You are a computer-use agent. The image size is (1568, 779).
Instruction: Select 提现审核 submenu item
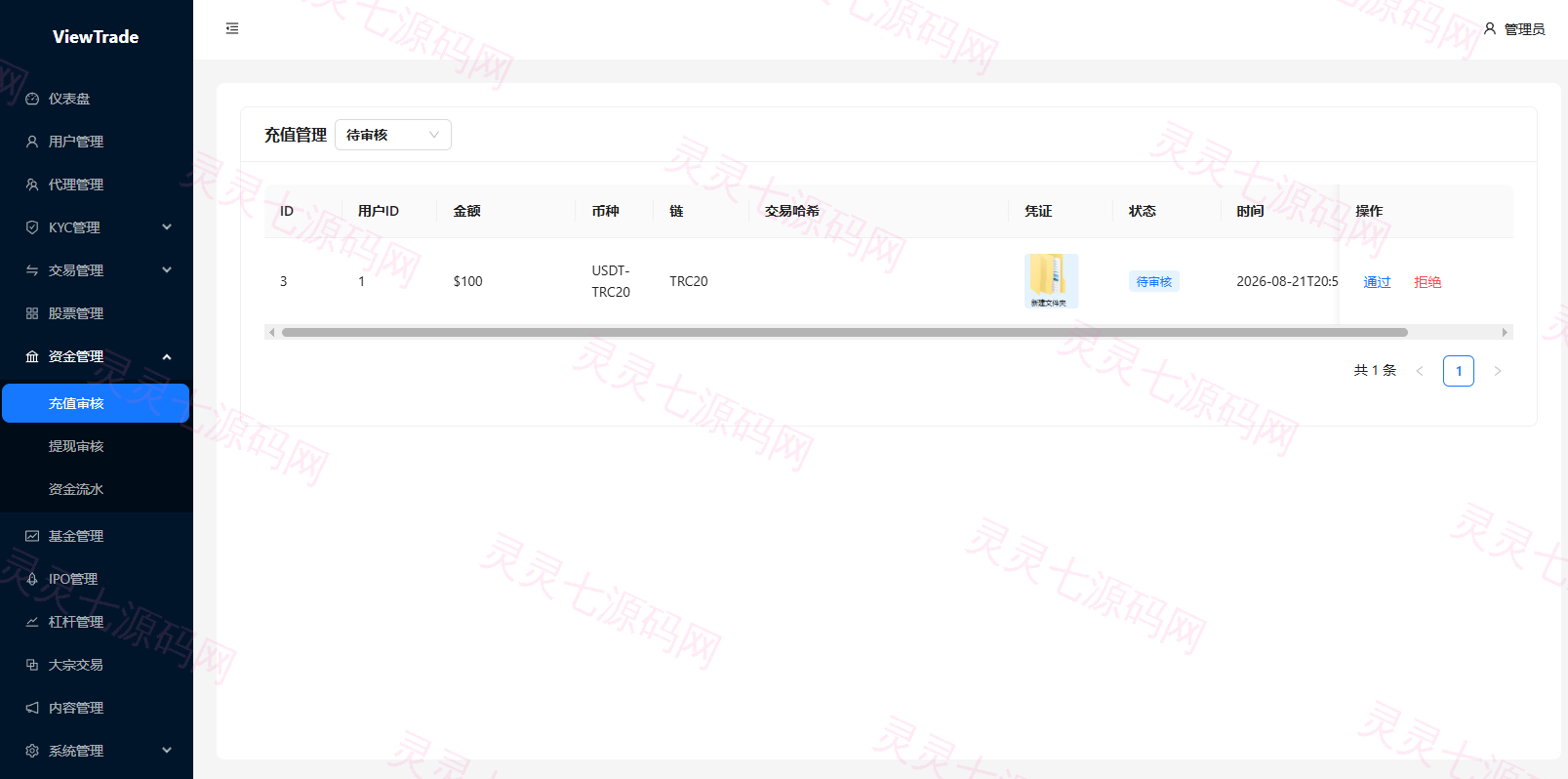[96, 446]
